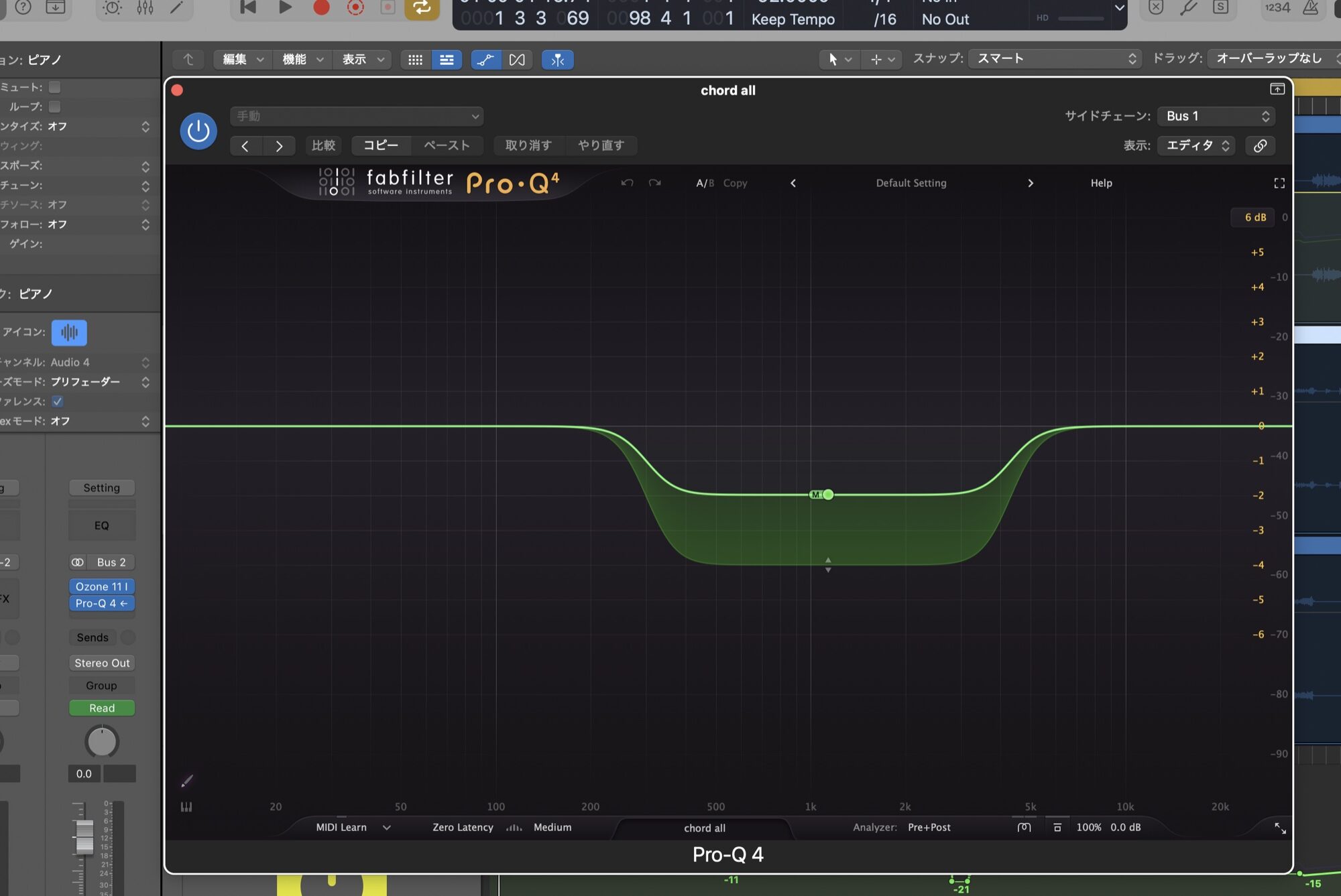This screenshot has width=1341, height=896.
Task: Open the 機能 menu
Action: click(x=302, y=60)
